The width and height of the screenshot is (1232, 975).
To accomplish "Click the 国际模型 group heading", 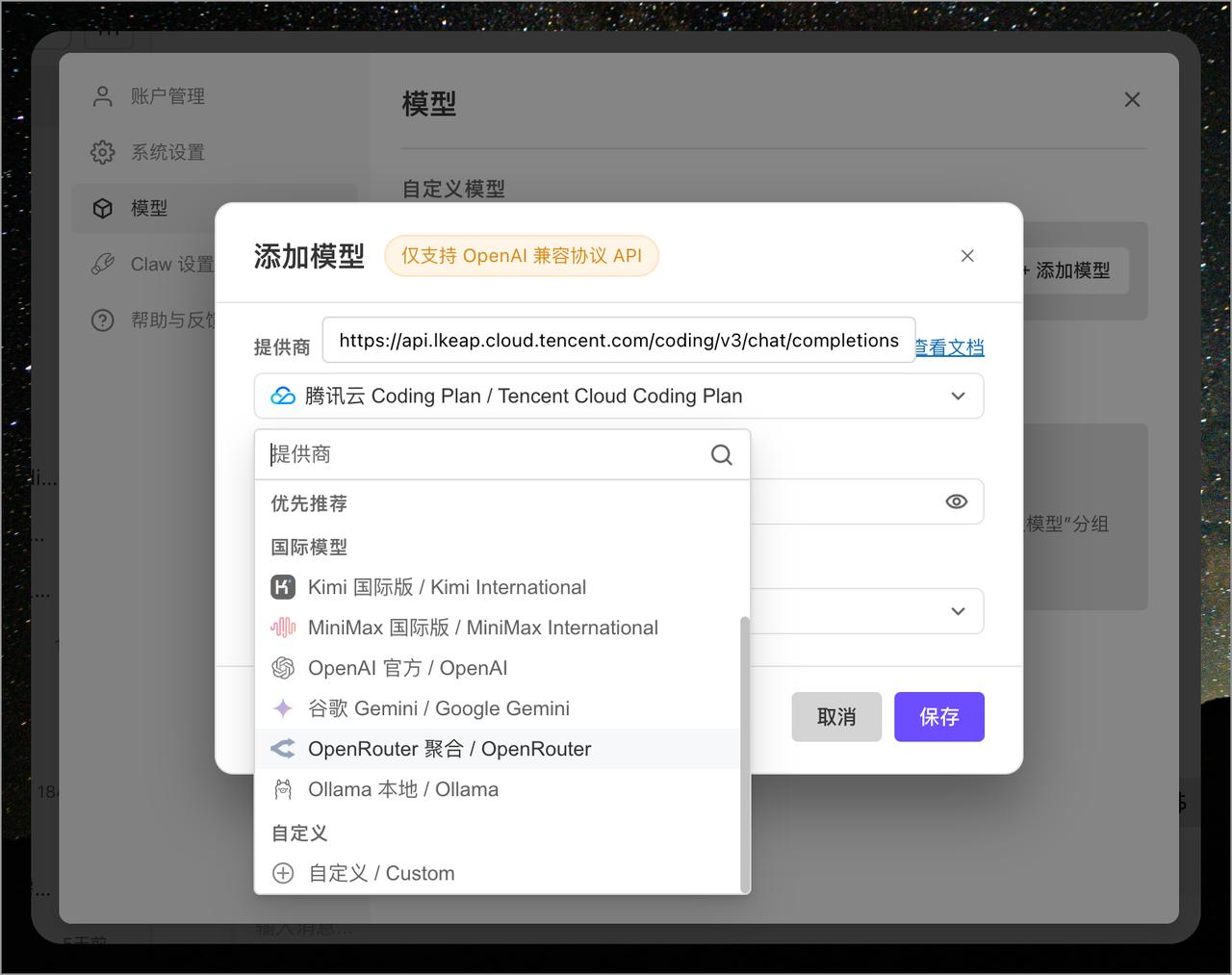I will 309,547.
